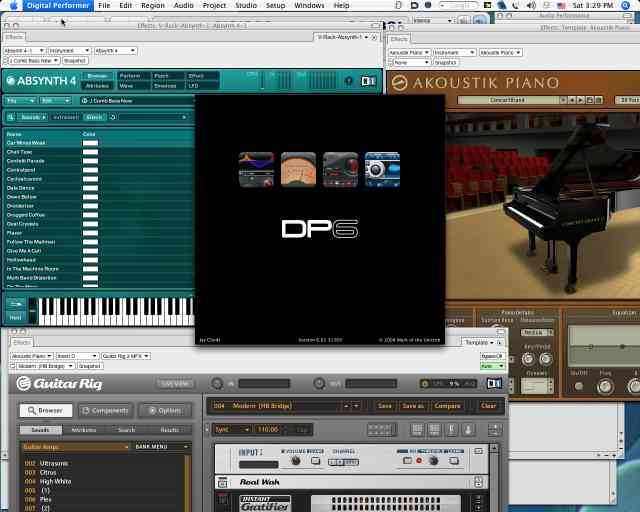Toggle Akoustik Piano equalizer On/Off button
This screenshot has width=640, height=512.
tap(578, 385)
